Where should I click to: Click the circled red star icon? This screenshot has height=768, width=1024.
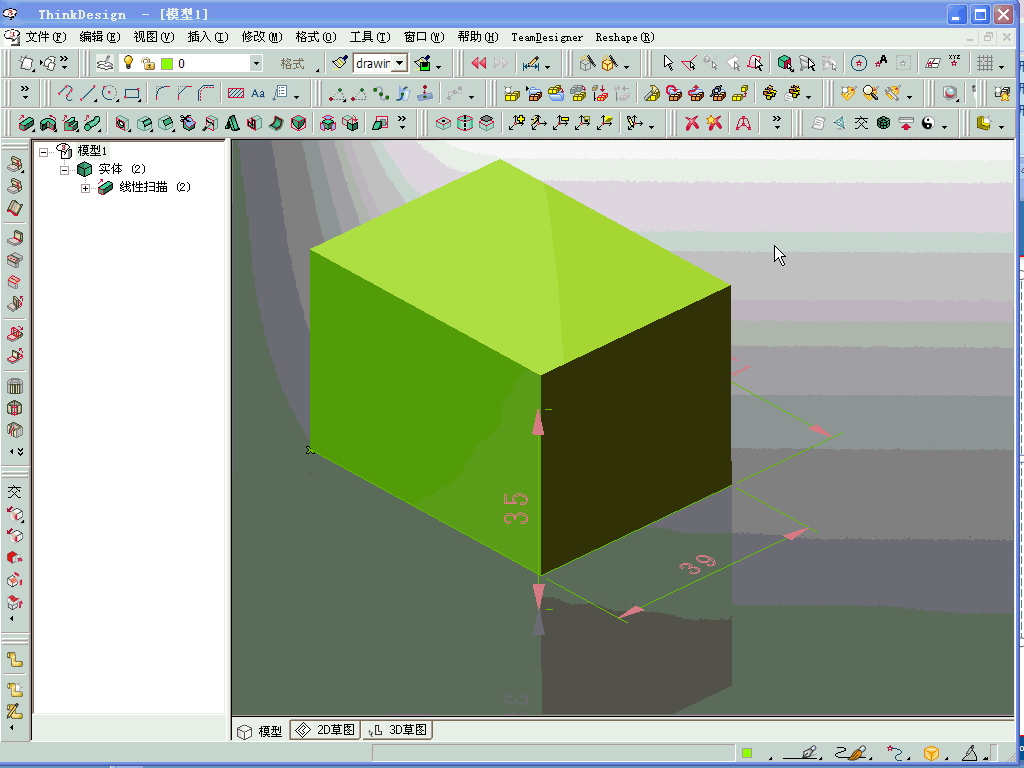(x=859, y=63)
